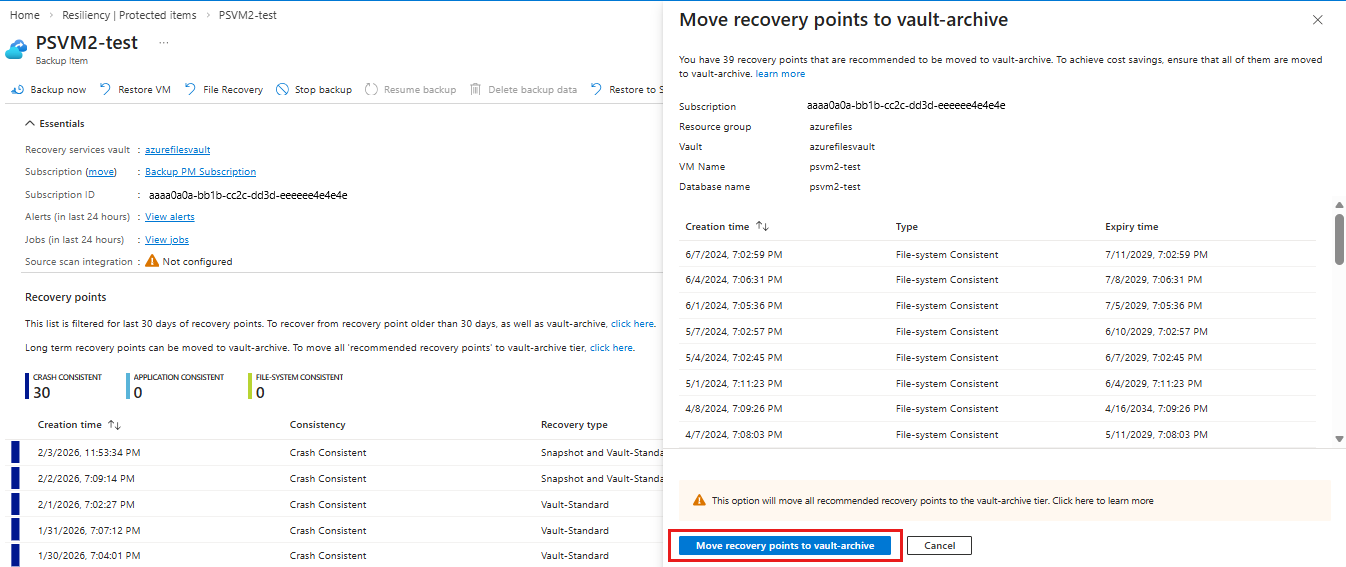Open Backup PM Subscription link

click(200, 172)
